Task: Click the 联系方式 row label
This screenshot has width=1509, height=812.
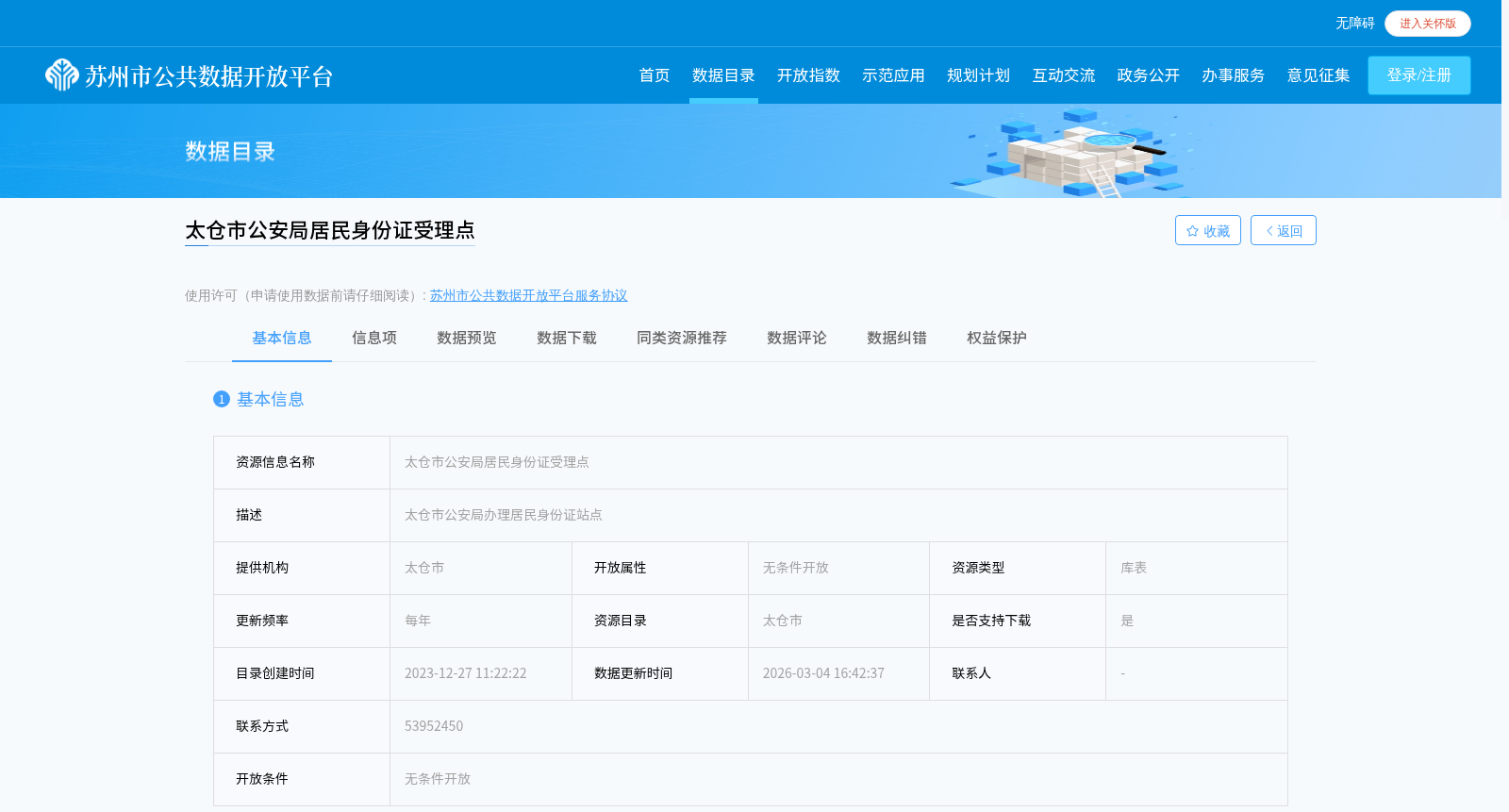Action: 262,726
